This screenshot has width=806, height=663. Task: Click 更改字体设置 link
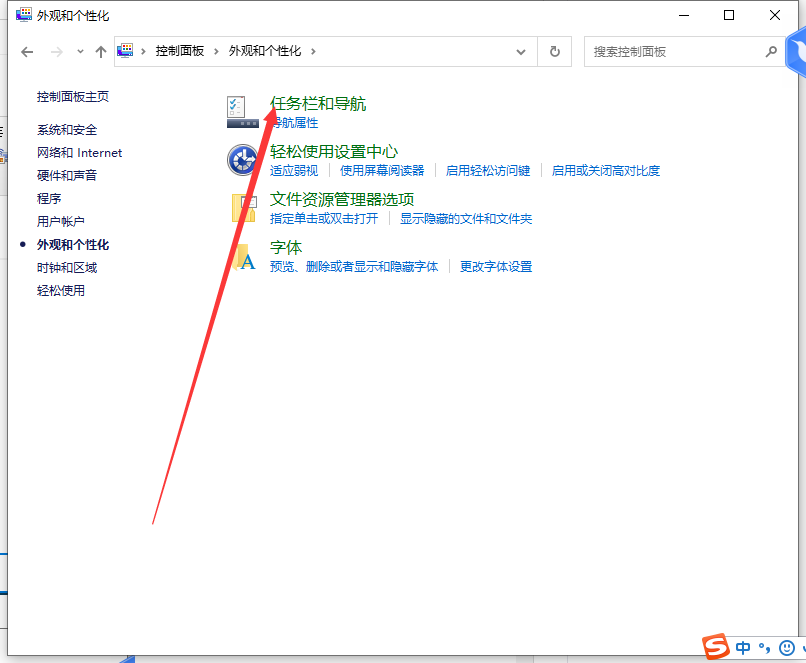pos(496,266)
